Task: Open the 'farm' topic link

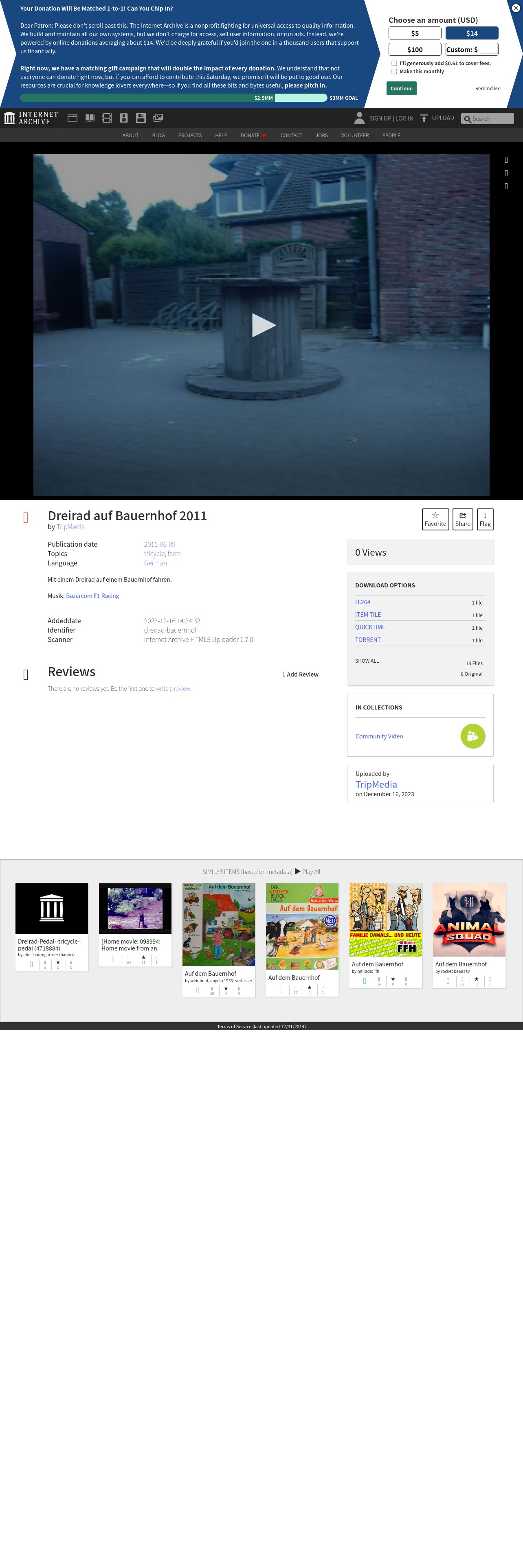Action: (x=174, y=554)
